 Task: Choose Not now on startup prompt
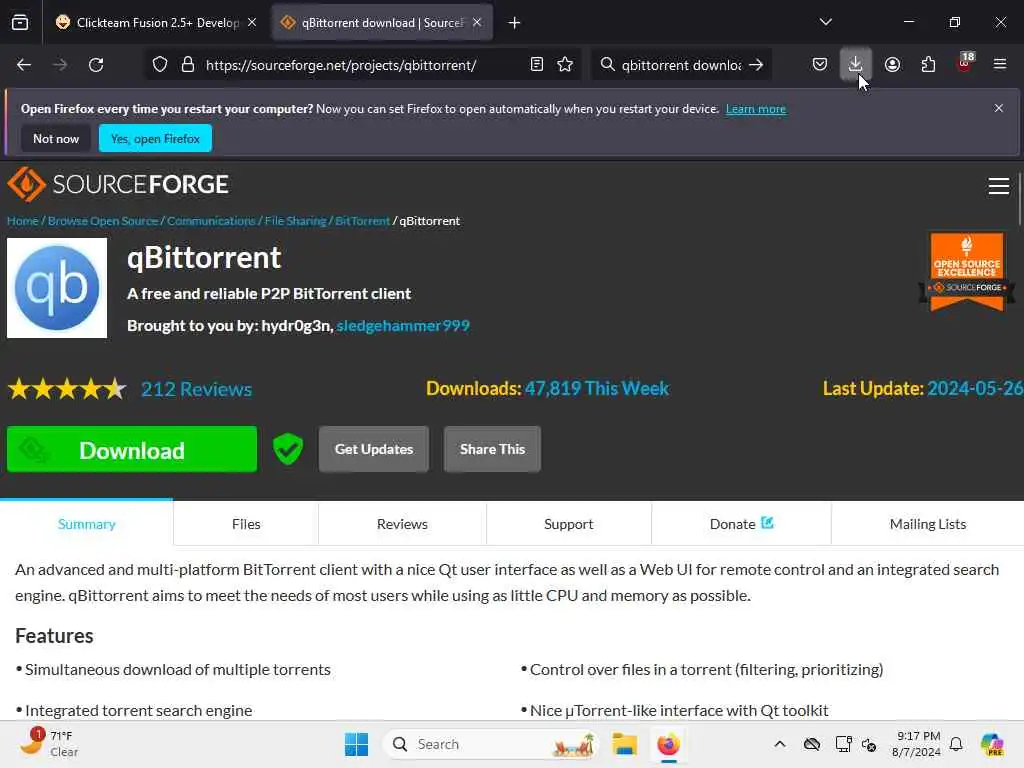pos(56,139)
